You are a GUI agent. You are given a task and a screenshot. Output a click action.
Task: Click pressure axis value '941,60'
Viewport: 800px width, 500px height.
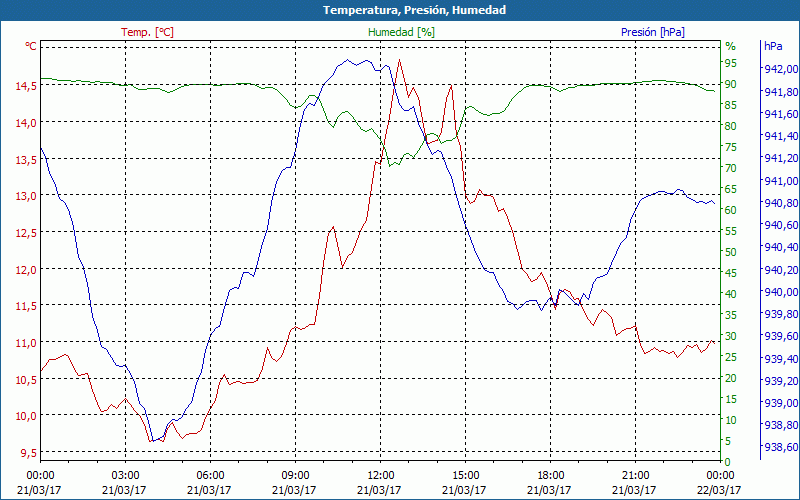click(781, 114)
